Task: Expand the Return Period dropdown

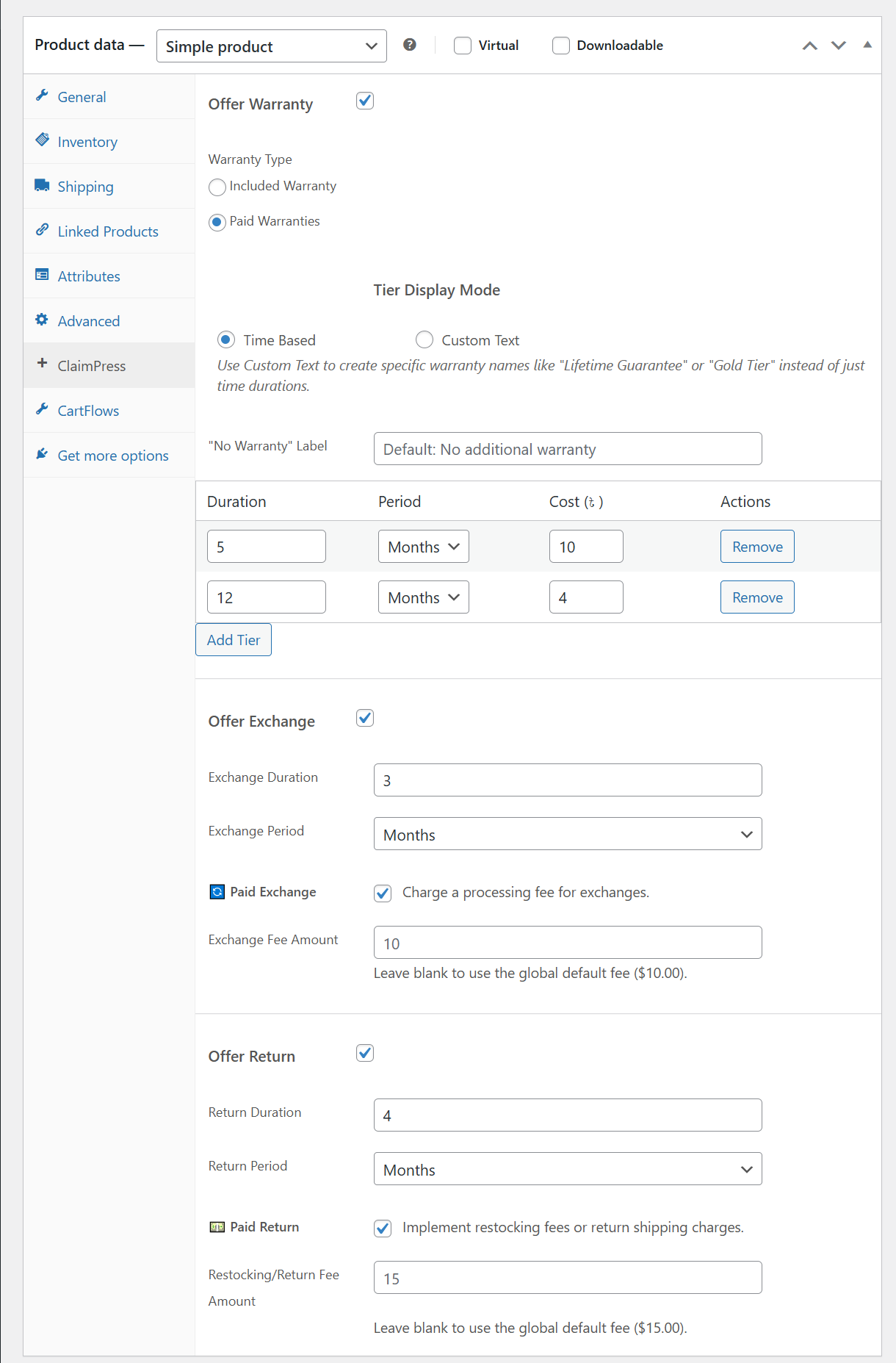Action: (567, 1169)
